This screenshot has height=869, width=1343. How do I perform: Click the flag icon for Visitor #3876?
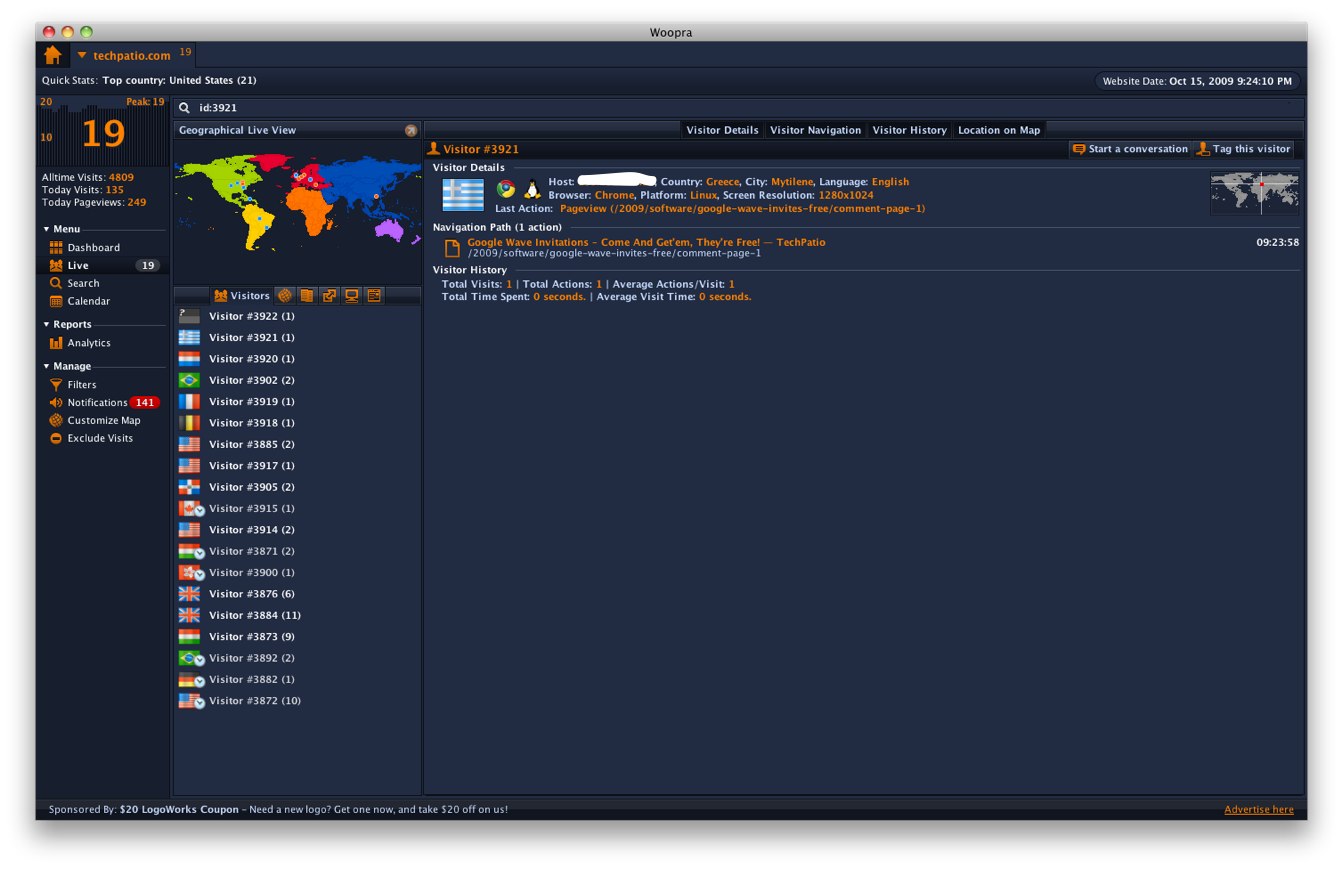click(189, 594)
